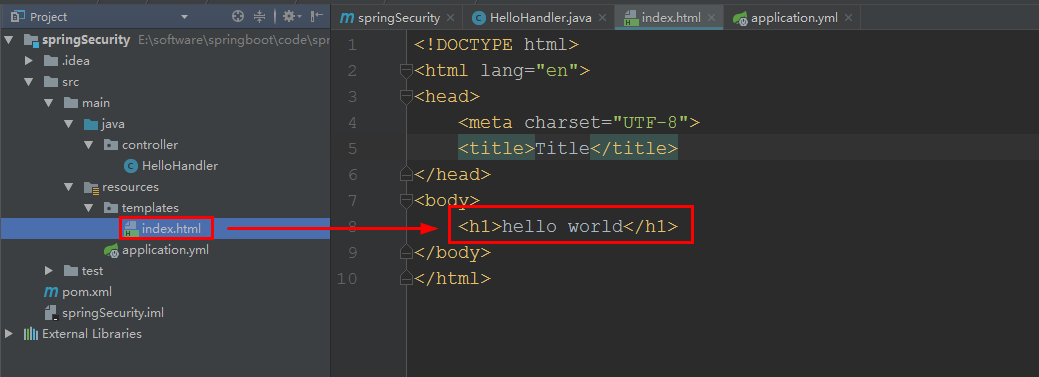This screenshot has height=377, width=1039.
Task: Hide the Project tool window
Action: 317,17
